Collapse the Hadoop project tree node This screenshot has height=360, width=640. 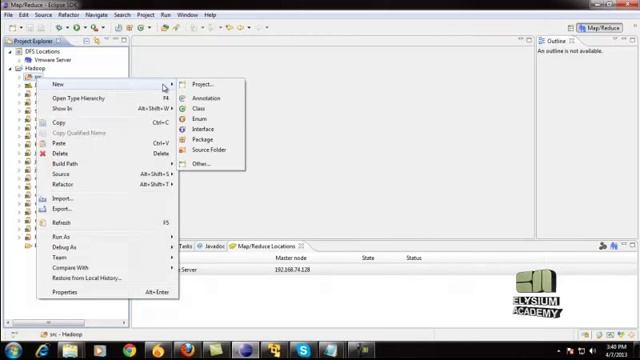pos(10,69)
